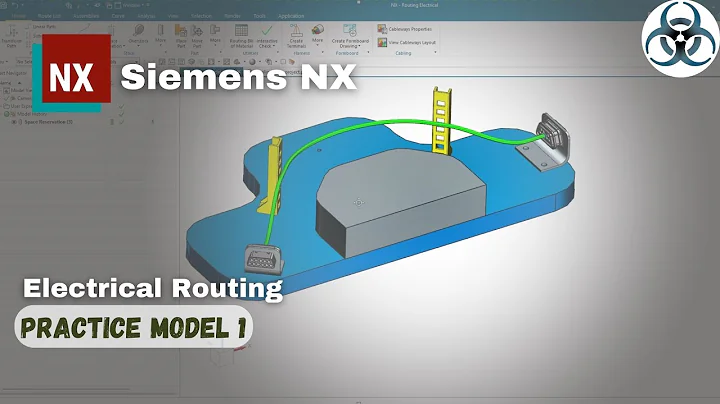Switch to the Route List tab

click(x=49, y=16)
